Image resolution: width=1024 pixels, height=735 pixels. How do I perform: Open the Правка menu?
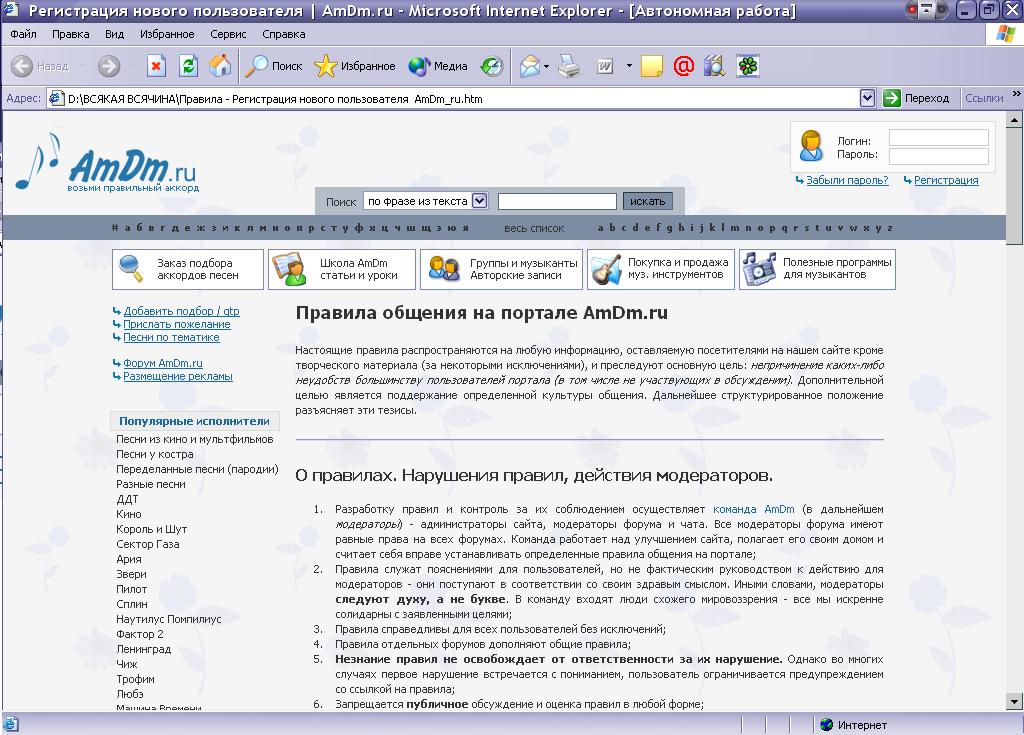[x=71, y=34]
